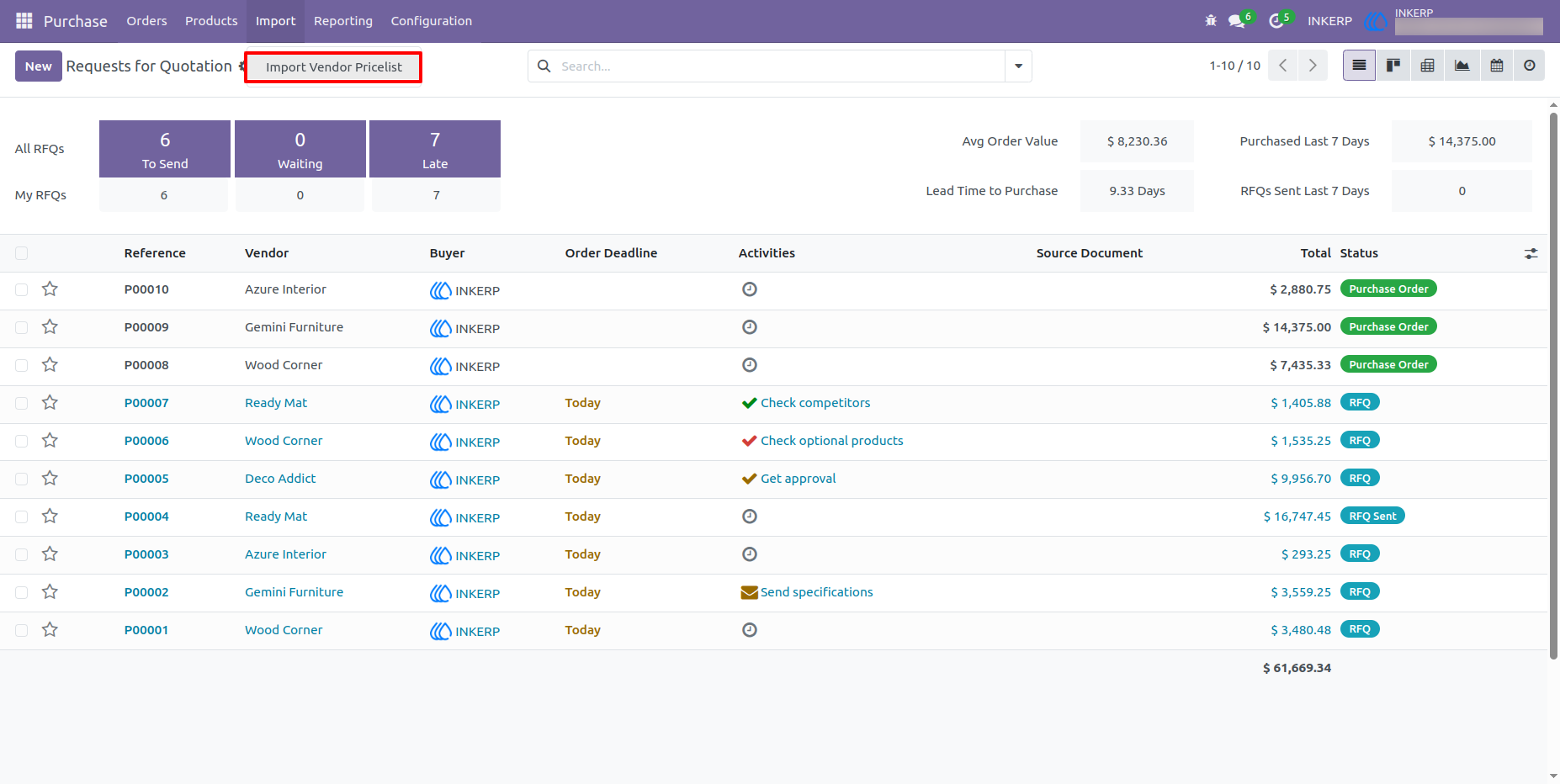The image size is (1560, 784).
Task: Filter by the Waiting RFQs card
Action: pyautogui.click(x=300, y=149)
